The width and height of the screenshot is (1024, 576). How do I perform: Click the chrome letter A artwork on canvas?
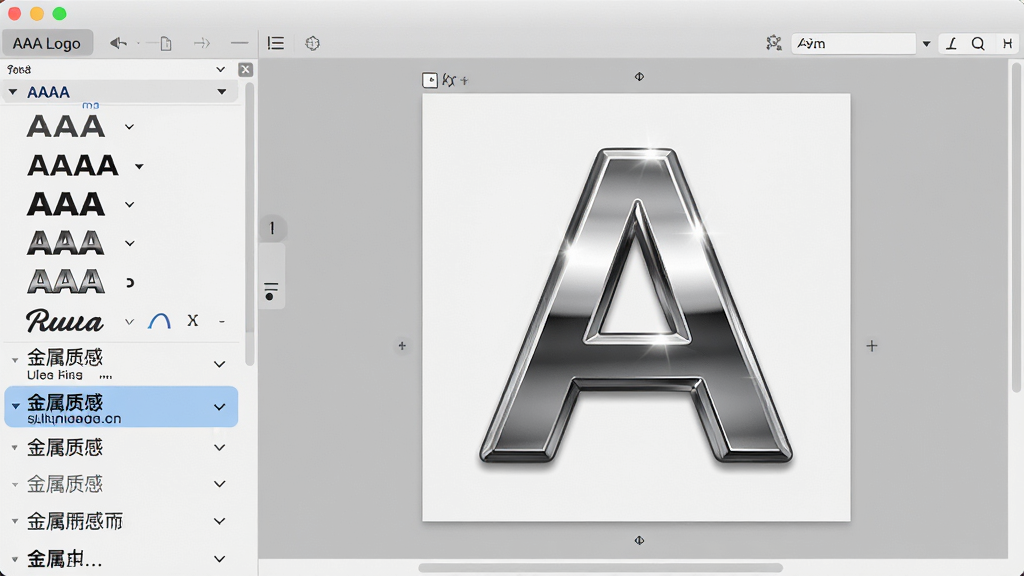(x=636, y=306)
